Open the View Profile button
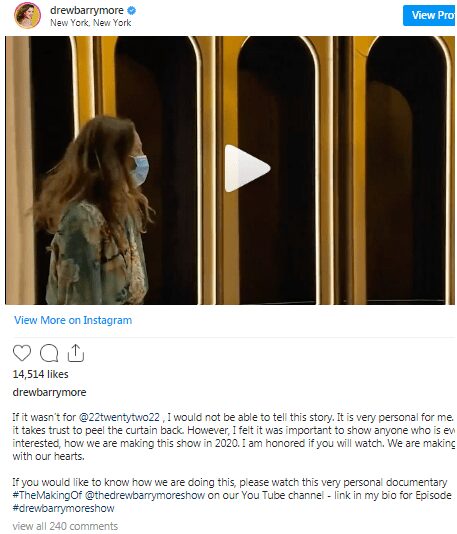Viewport: 457px width, 534px height. click(x=430, y=15)
